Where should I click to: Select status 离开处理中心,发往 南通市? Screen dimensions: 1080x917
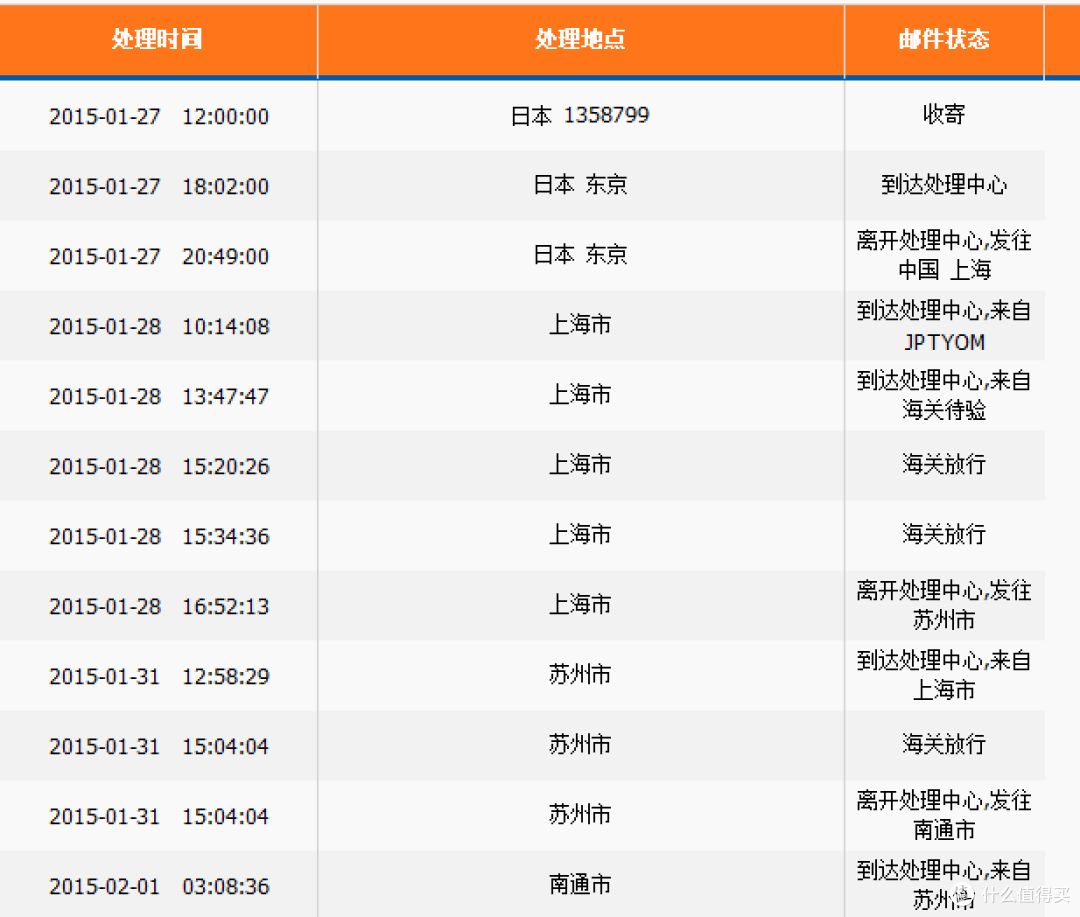coord(944,816)
